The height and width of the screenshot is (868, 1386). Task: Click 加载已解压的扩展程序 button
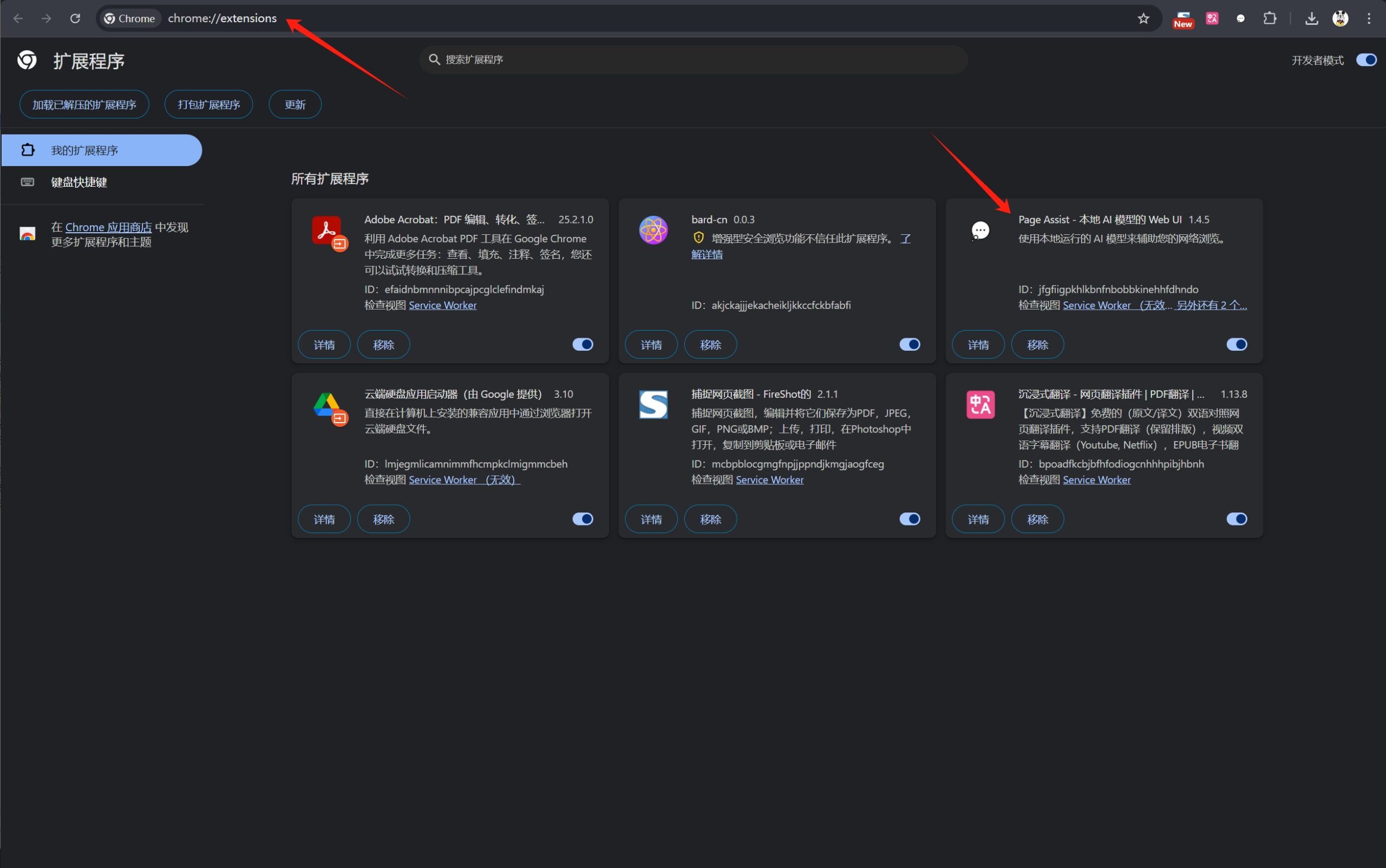click(x=84, y=104)
